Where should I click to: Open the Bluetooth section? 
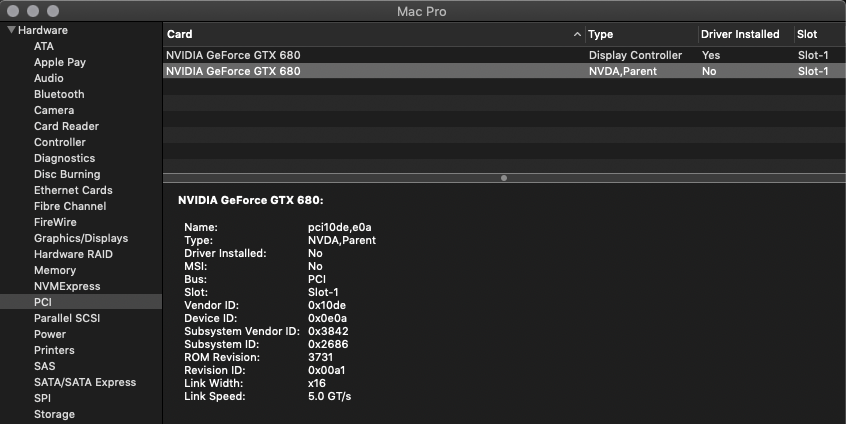click(59, 94)
